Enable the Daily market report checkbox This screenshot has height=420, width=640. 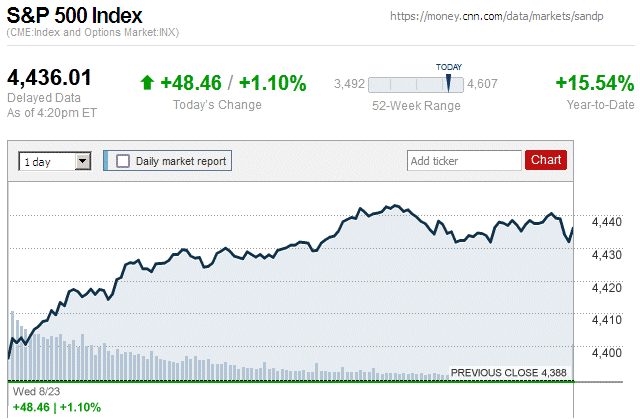click(x=123, y=160)
